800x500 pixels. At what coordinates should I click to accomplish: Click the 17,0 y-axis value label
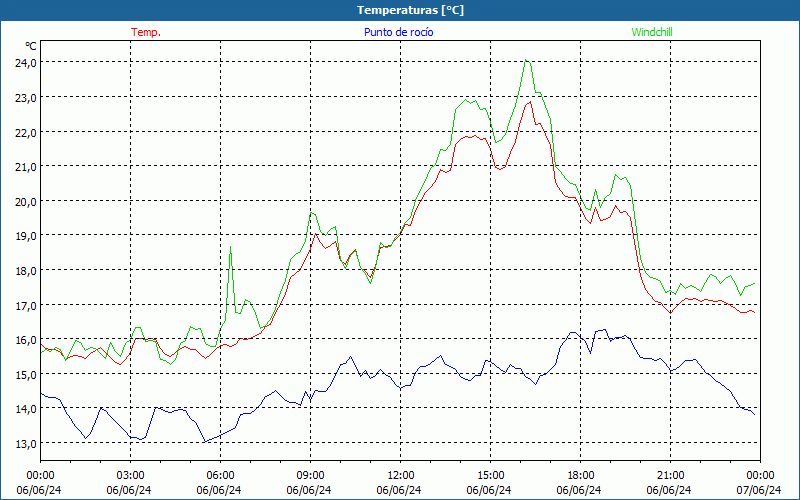tap(25, 305)
